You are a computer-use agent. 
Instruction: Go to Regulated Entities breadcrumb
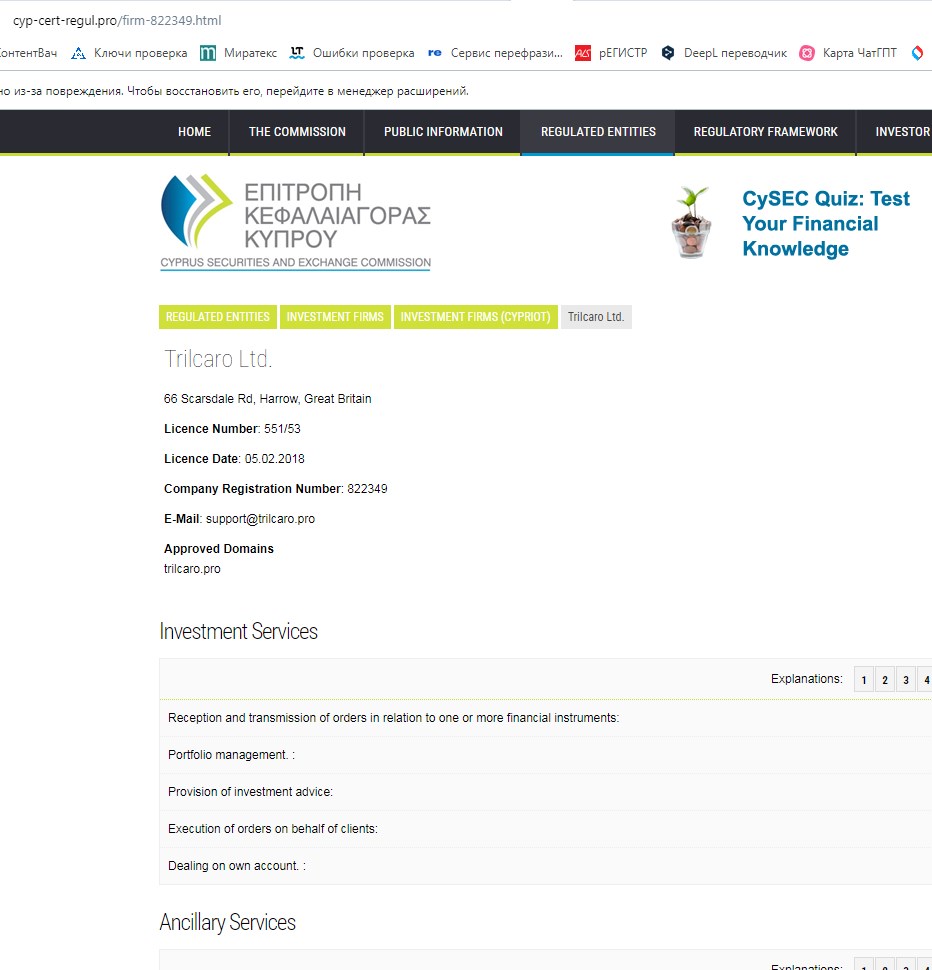218,317
